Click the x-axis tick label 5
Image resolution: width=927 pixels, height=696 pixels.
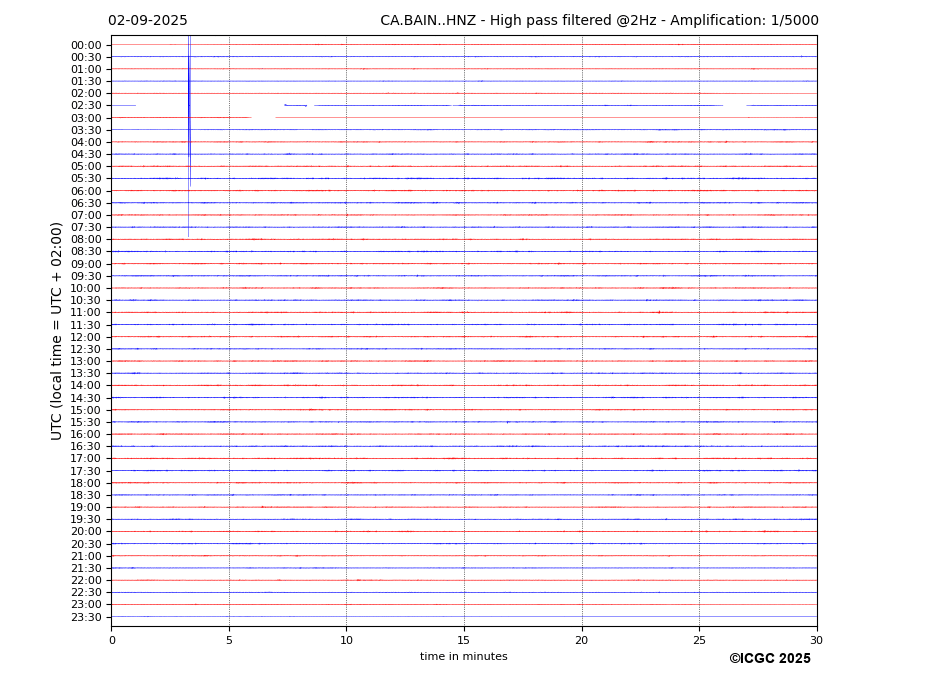229,640
